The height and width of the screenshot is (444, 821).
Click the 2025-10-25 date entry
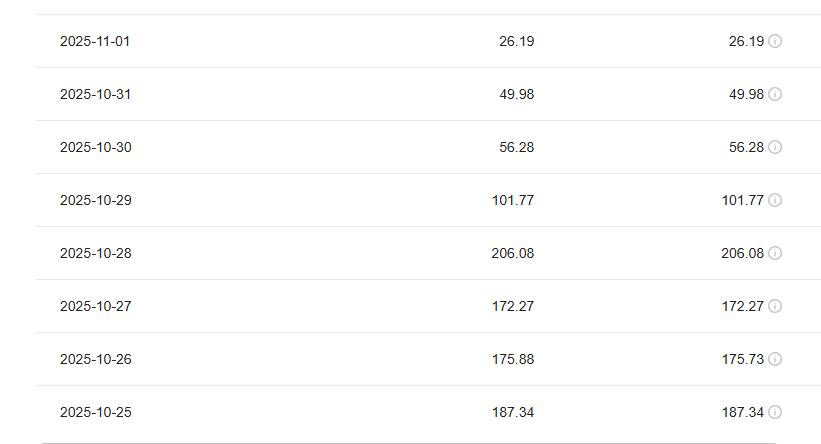pyautogui.click(x=95, y=412)
